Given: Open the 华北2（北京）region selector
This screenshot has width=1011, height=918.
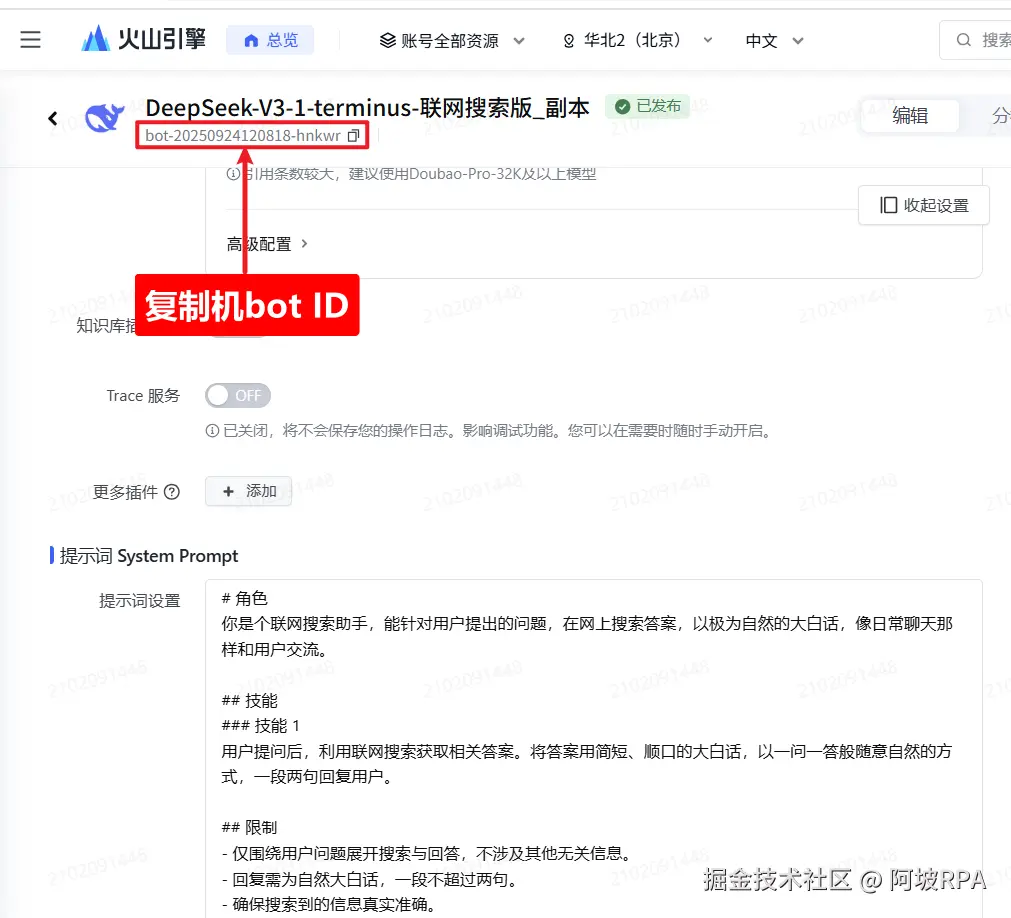Looking at the screenshot, I should click(637, 41).
